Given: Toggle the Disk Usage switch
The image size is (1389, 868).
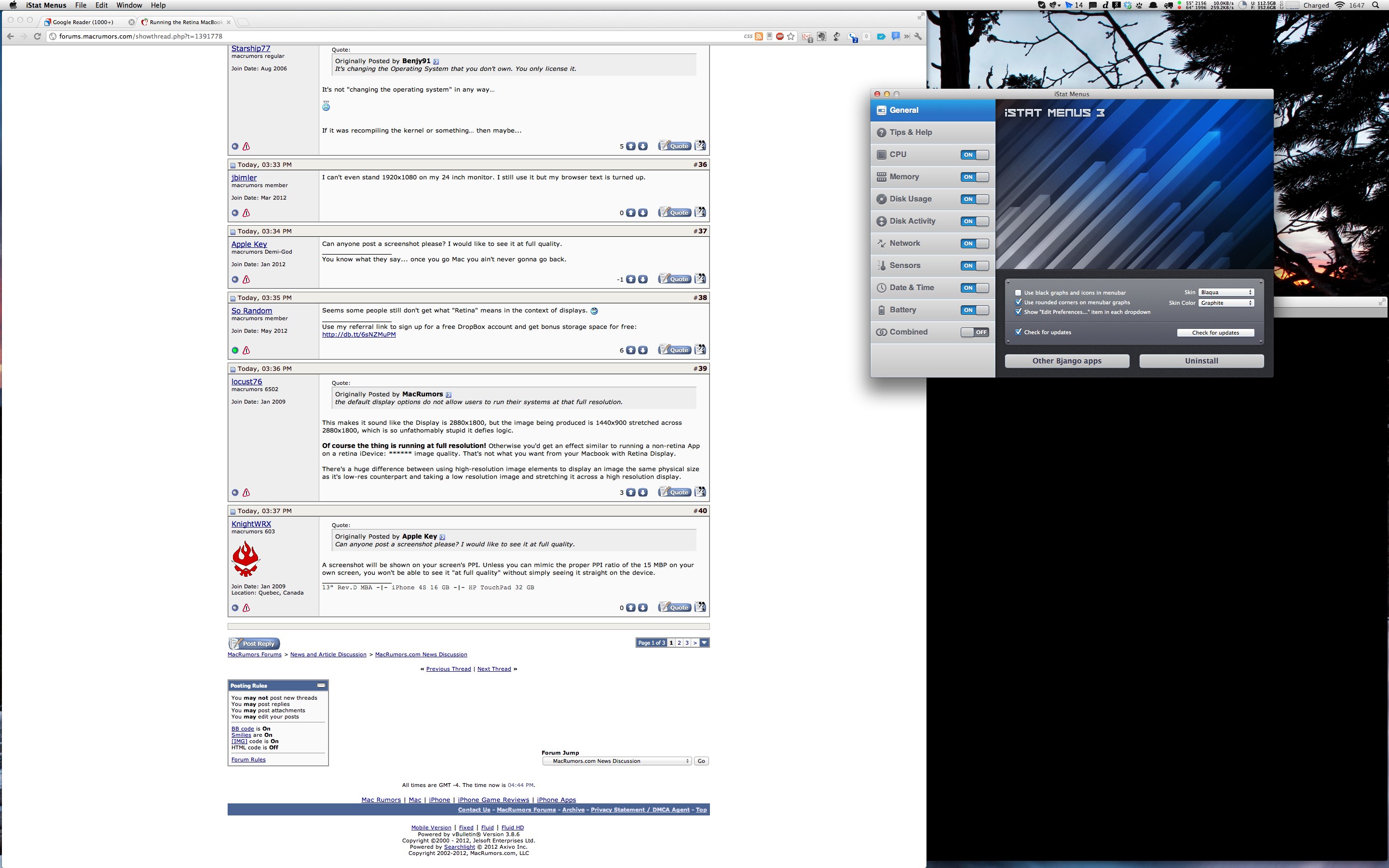Looking at the screenshot, I should 975,199.
